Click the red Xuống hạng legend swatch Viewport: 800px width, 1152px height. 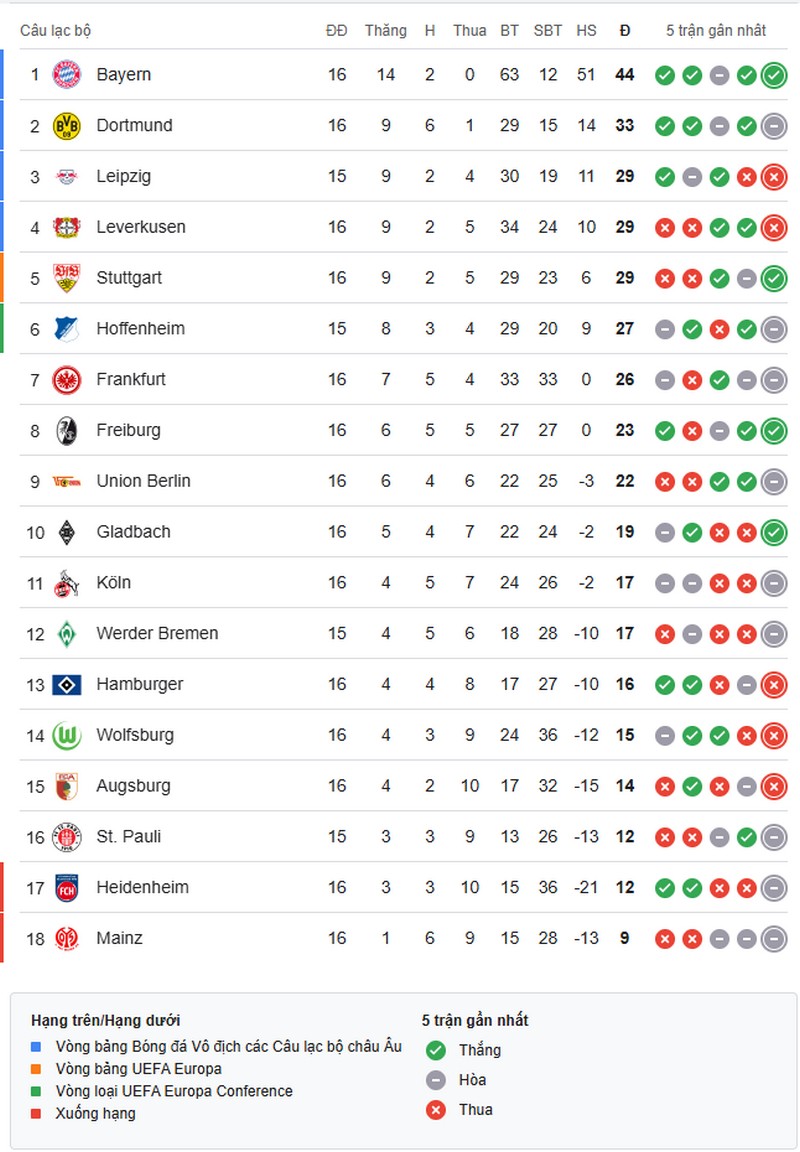pyautogui.click(x=37, y=1114)
